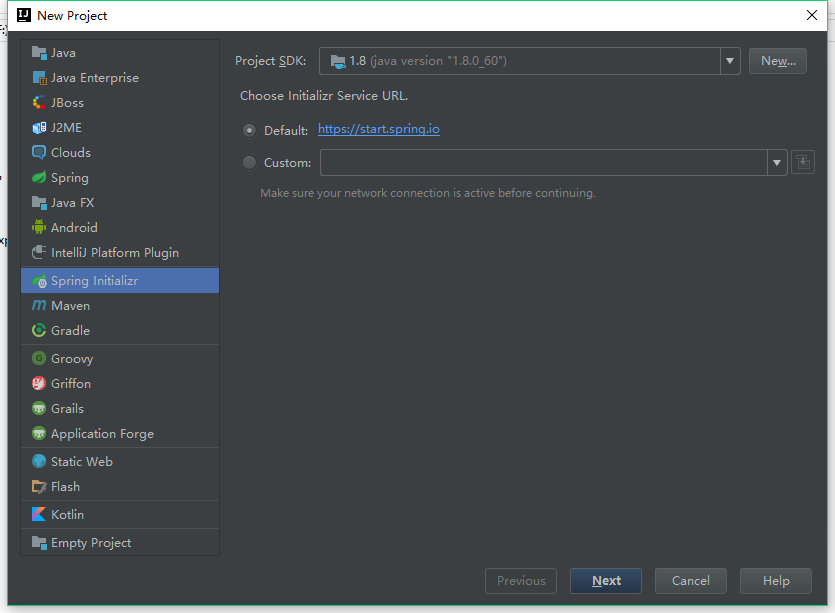Open the Project SDK dropdown
Screen dimensions: 835x613
729,61
